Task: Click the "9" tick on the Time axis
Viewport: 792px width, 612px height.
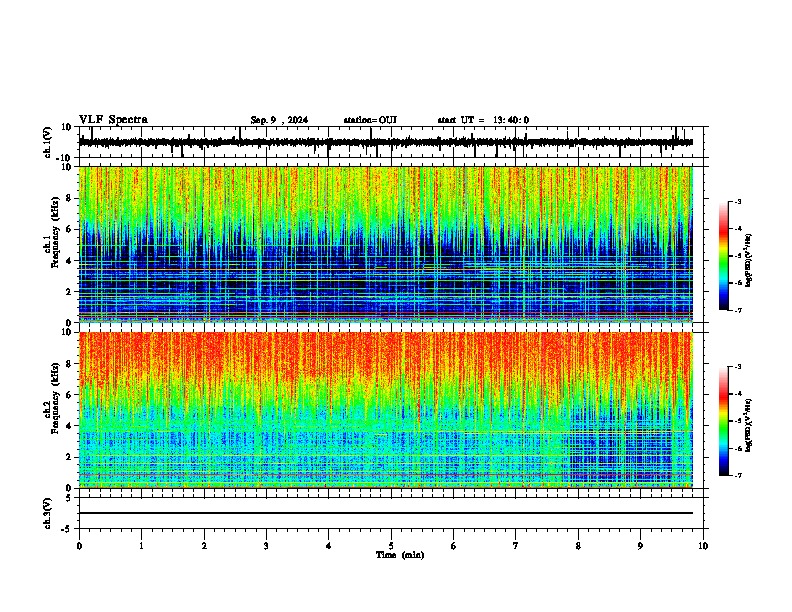Action: pyautogui.click(x=640, y=546)
